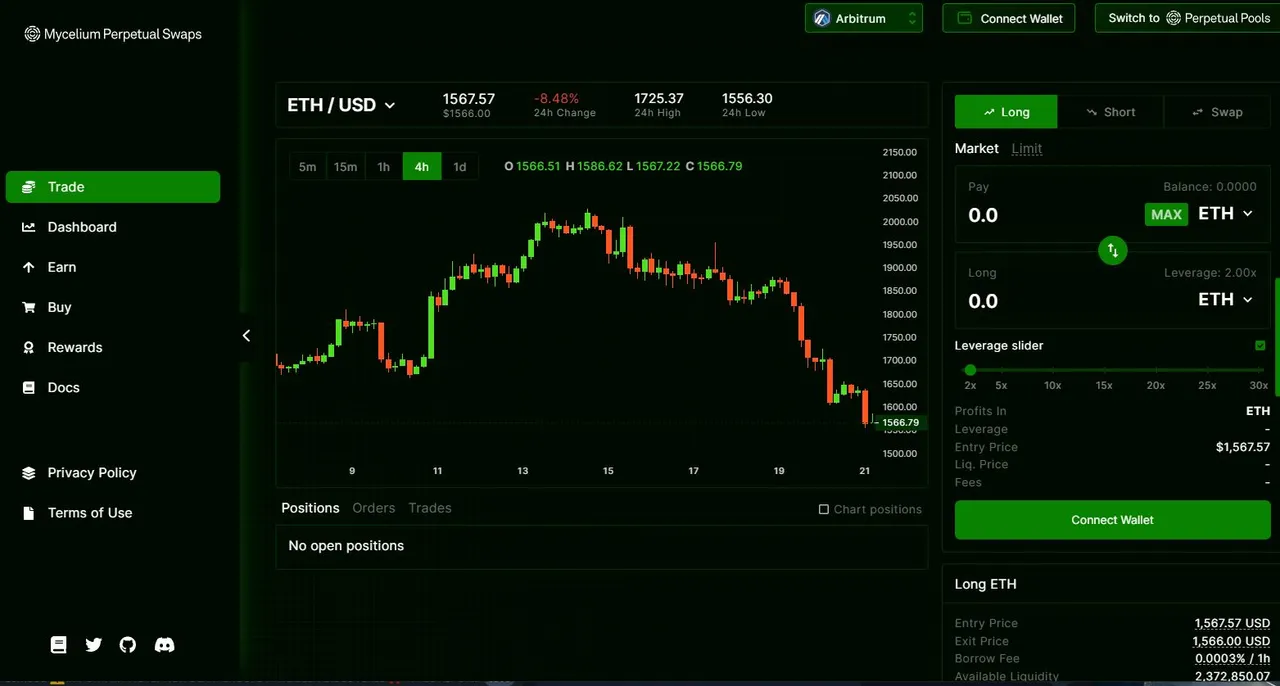Screen dimensions: 1280x686
Task: Click the 1566.79 current price label on chart
Action: (x=901, y=423)
